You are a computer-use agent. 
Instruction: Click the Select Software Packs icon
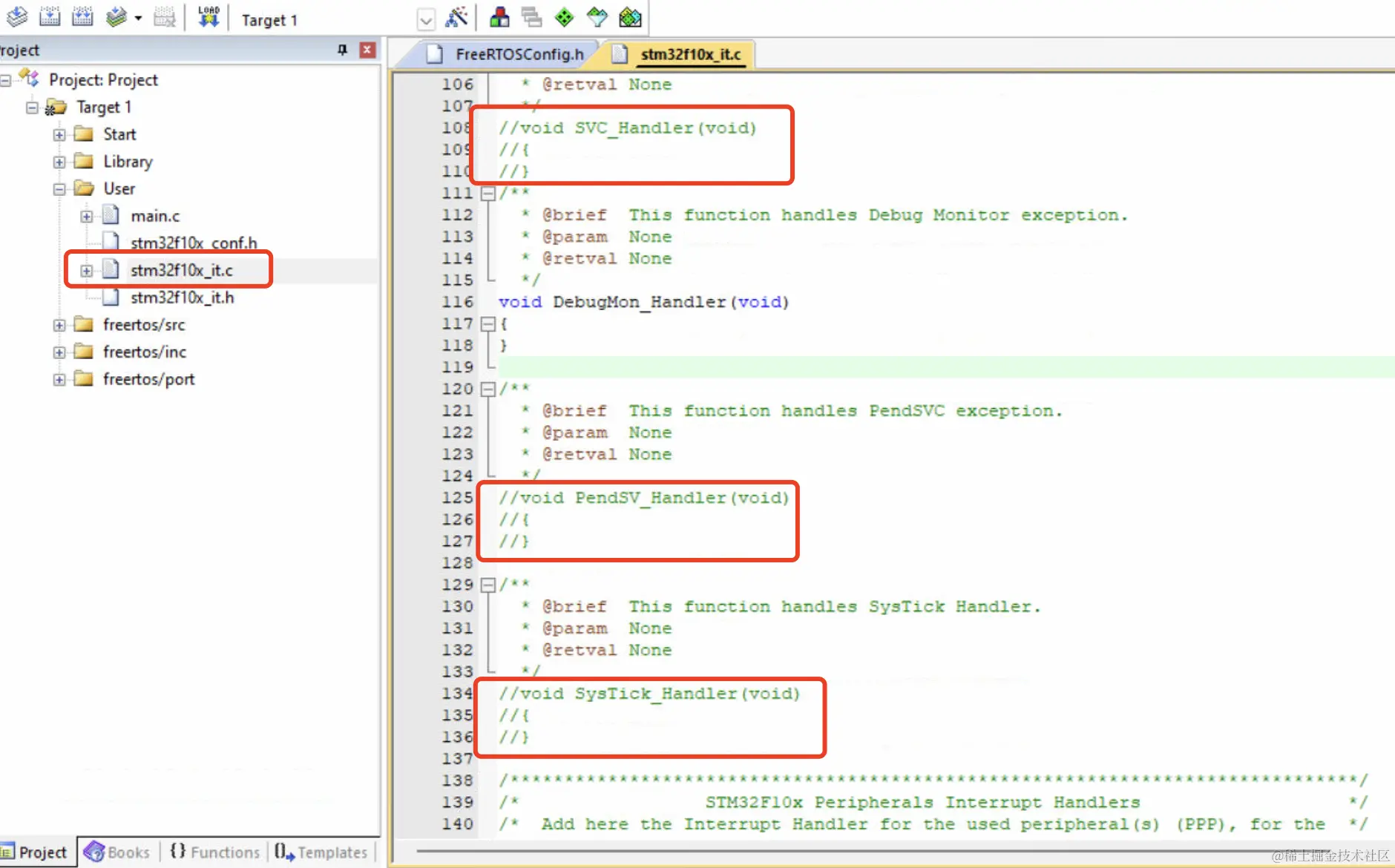[x=597, y=17]
